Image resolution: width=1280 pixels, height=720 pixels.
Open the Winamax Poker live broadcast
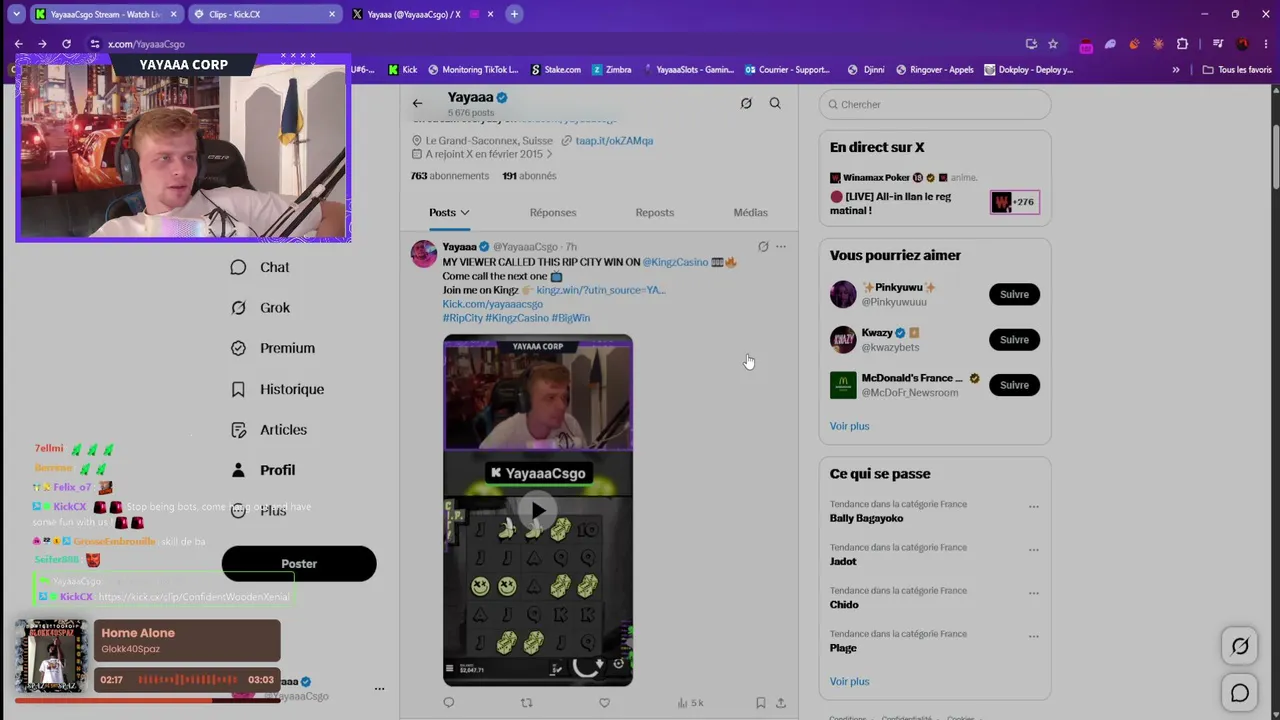[x=934, y=194]
